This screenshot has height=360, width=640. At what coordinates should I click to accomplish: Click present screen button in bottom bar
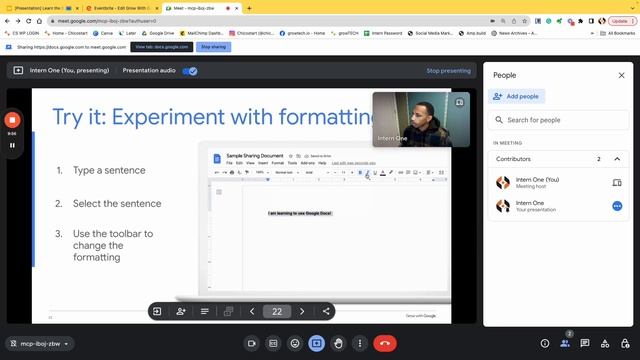(316, 344)
